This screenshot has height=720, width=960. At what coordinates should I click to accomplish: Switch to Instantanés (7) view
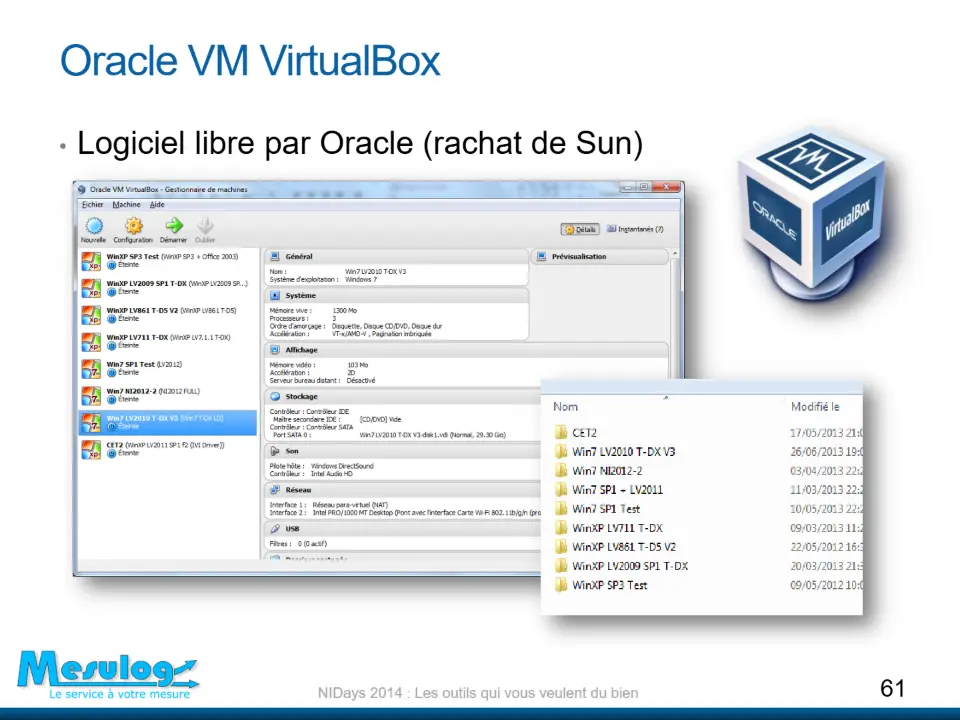click(x=635, y=229)
